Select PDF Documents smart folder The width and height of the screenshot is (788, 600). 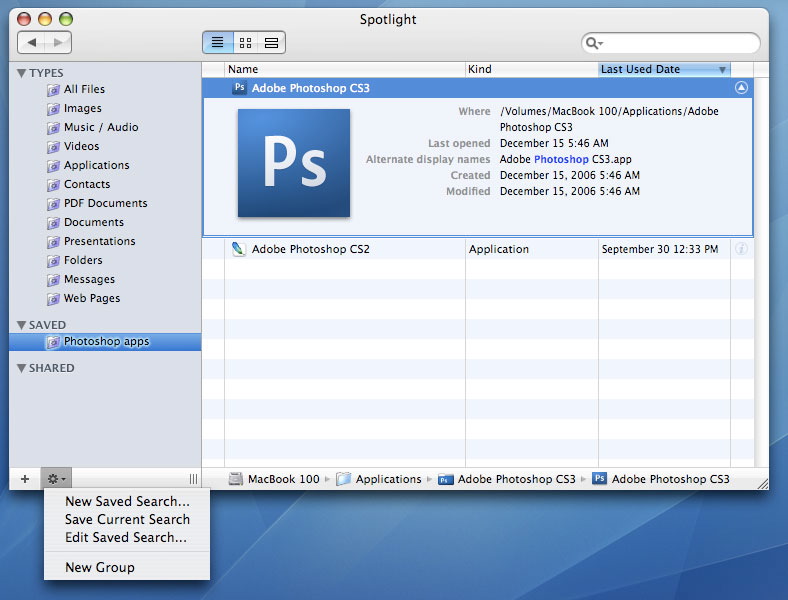pos(105,203)
